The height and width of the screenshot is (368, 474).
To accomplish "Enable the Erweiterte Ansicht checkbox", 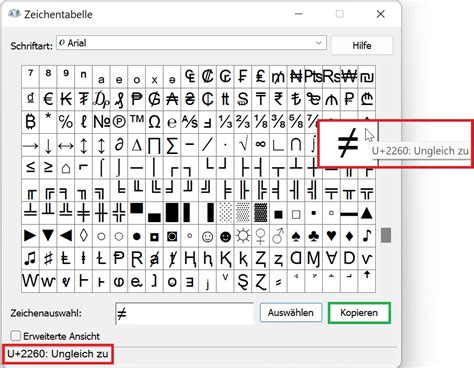I will [x=15, y=336].
